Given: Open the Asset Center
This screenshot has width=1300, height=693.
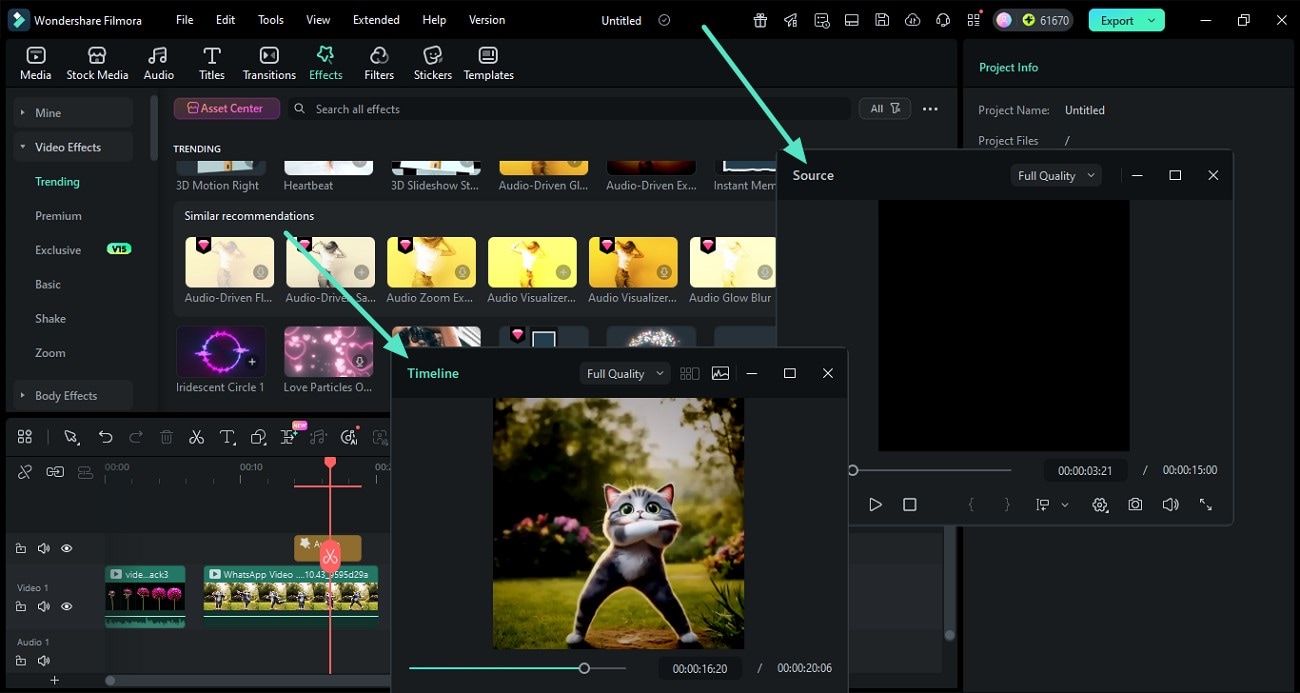Looking at the screenshot, I should pyautogui.click(x=227, y=108).
